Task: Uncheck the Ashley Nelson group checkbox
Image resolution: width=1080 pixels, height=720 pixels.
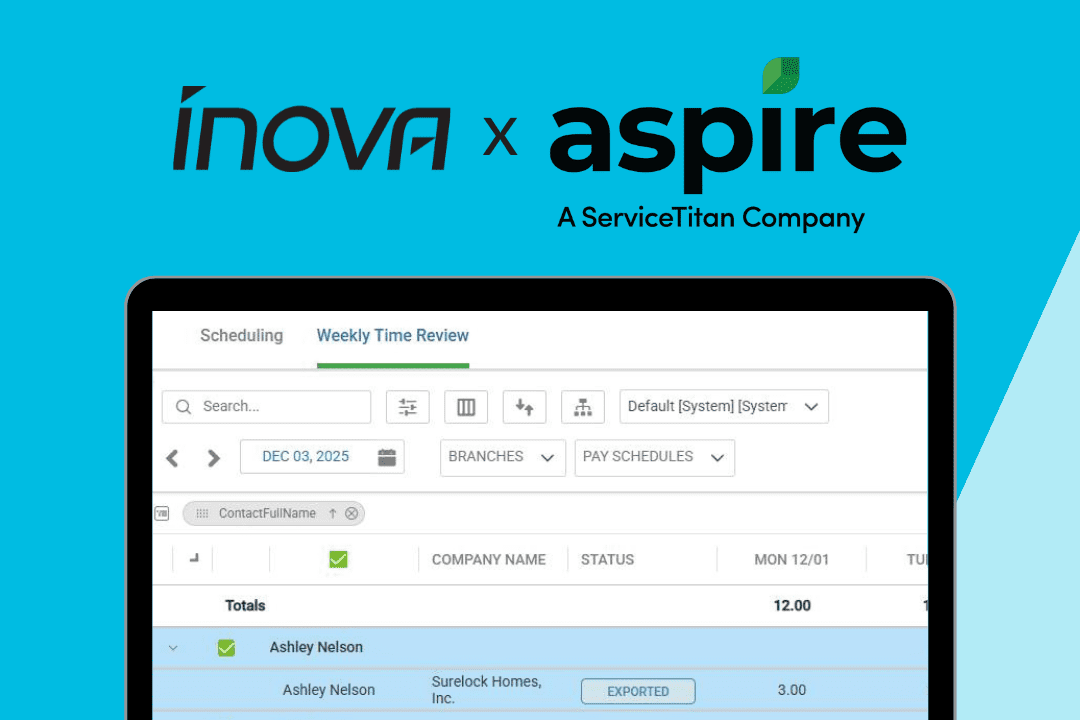Action: [226, 648]
